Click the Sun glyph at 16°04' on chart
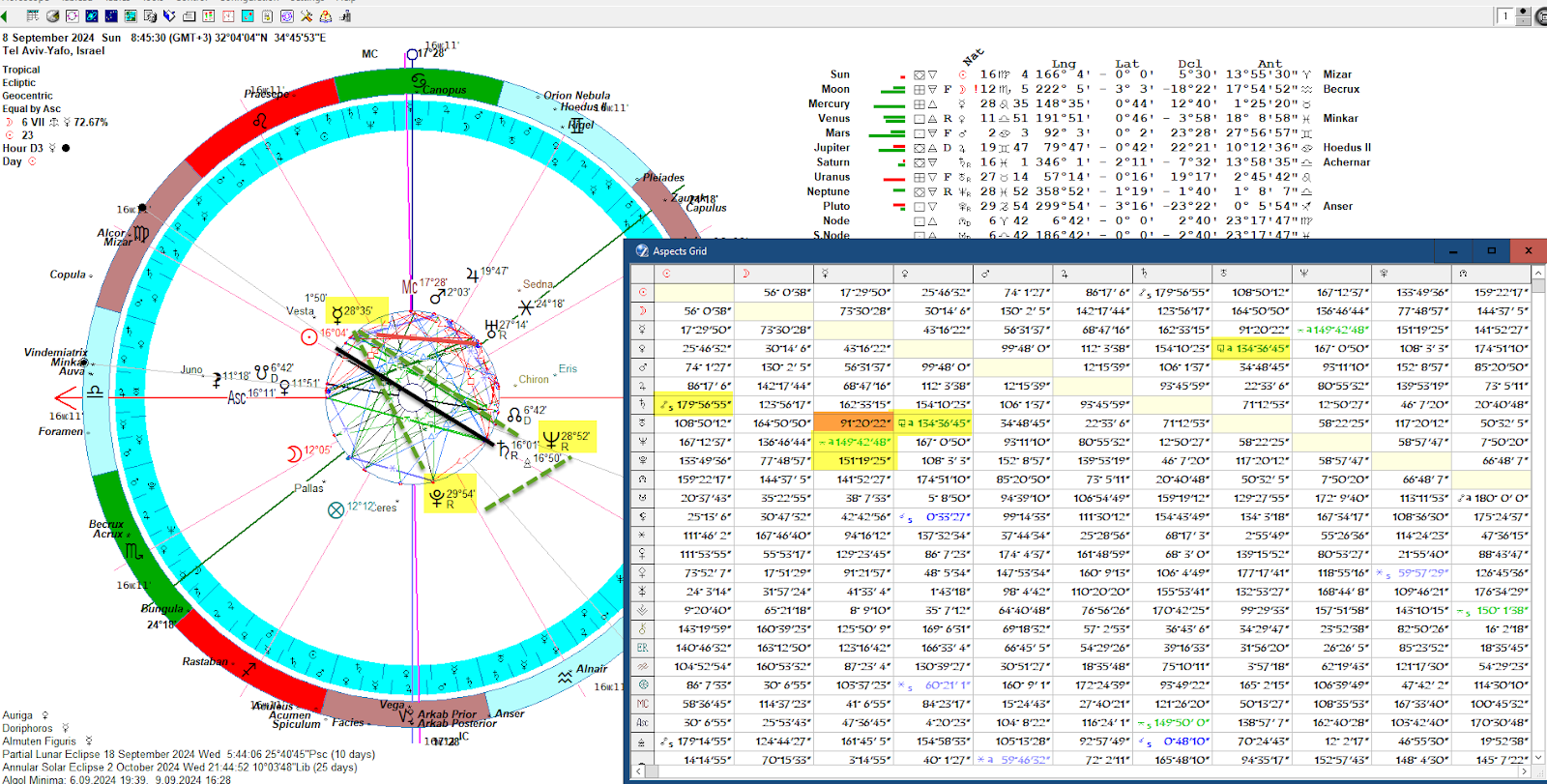 pyautogui.click(x=308, y=336)
